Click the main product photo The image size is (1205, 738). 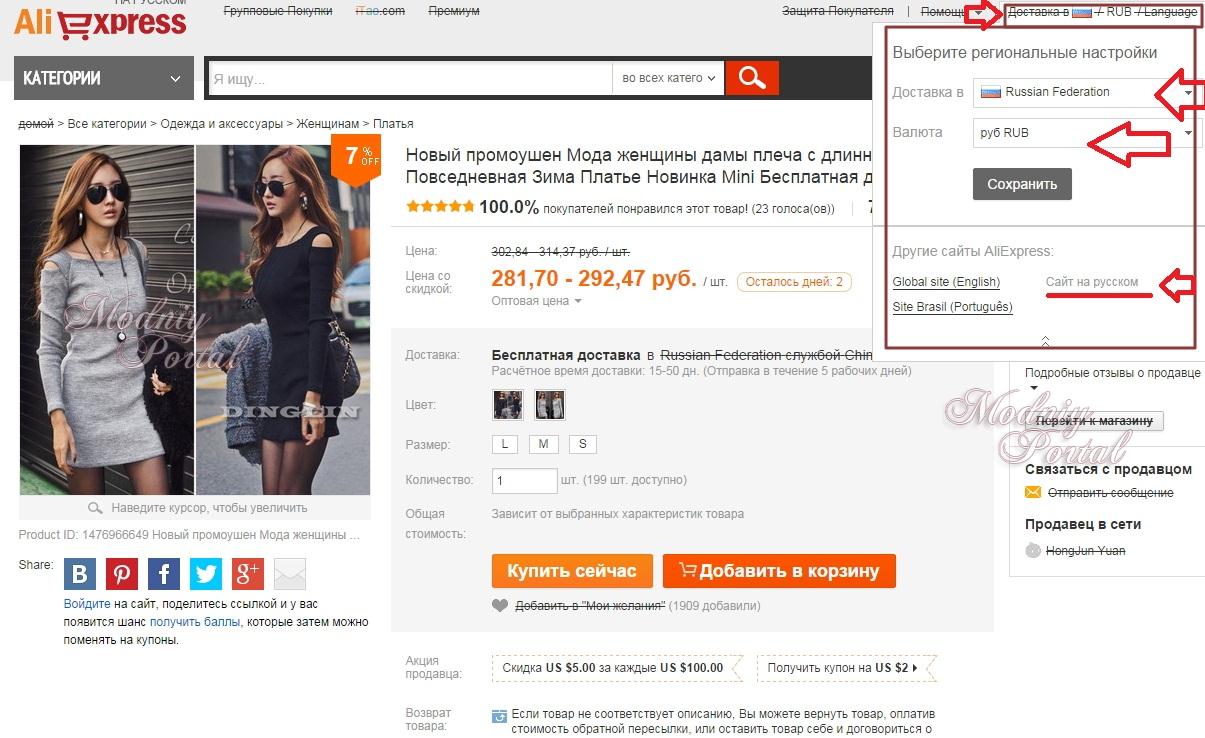[195, 320]
